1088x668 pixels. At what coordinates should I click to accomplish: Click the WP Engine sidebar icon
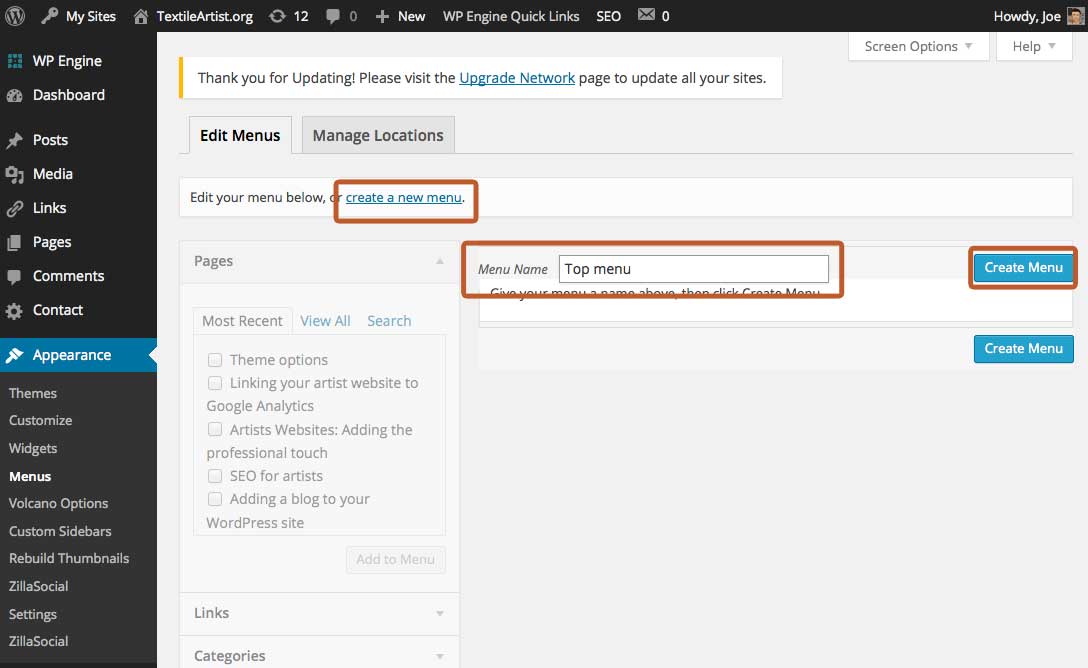15,61
